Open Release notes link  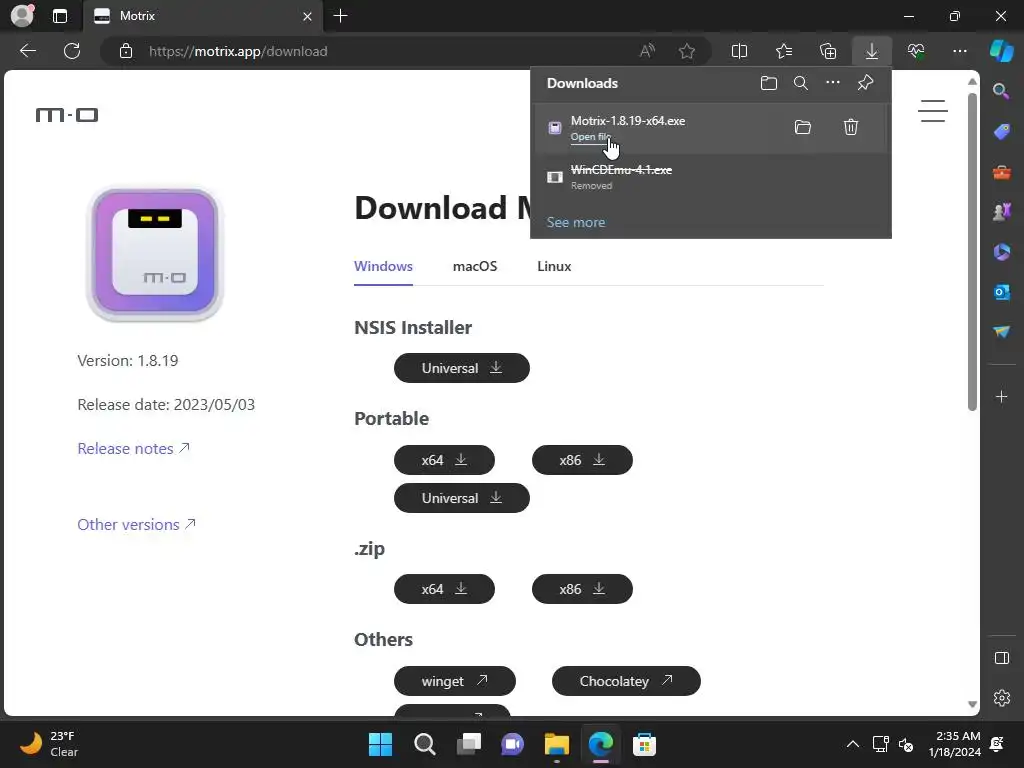(134, 449)
